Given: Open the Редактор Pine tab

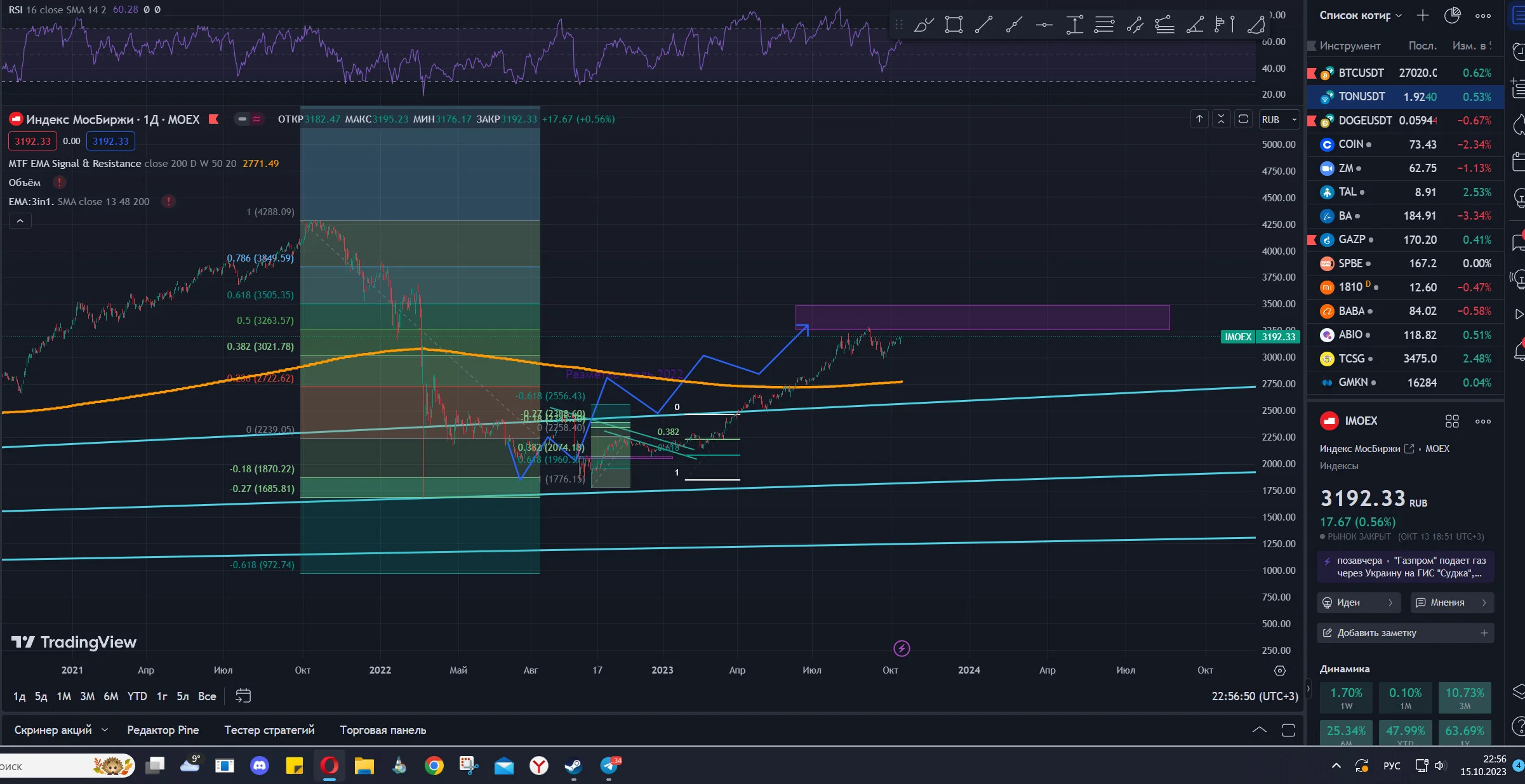Looking at the screenshot, I should pos(163,730).
